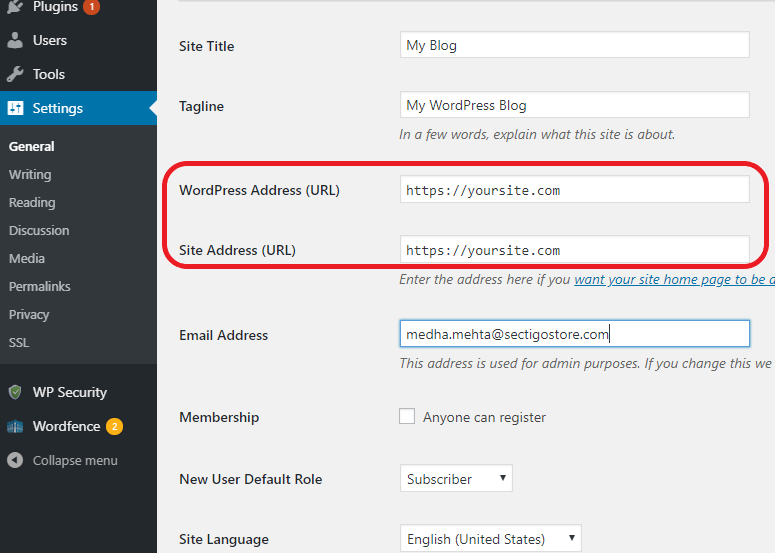Screen dimensions: 775x553
Task: Expand the Site Language dropdown
Action: [x=489, y=539]
